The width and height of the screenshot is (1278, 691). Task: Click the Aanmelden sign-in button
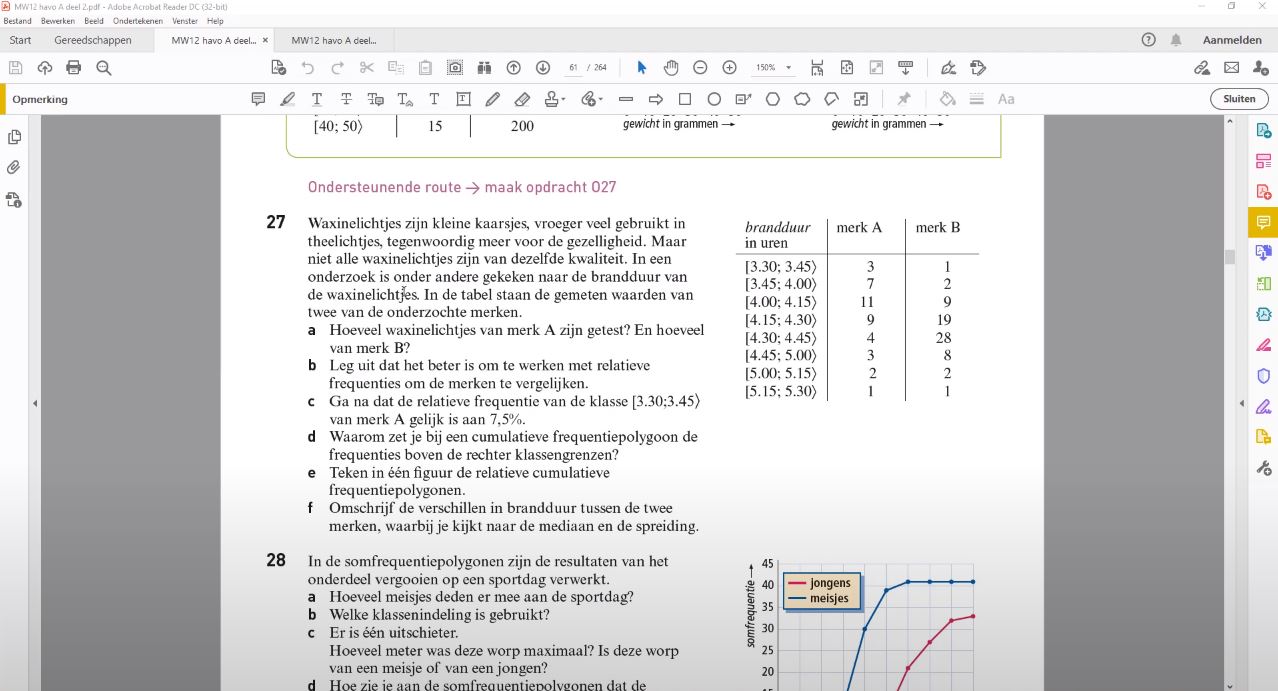tap(1232, 40)
